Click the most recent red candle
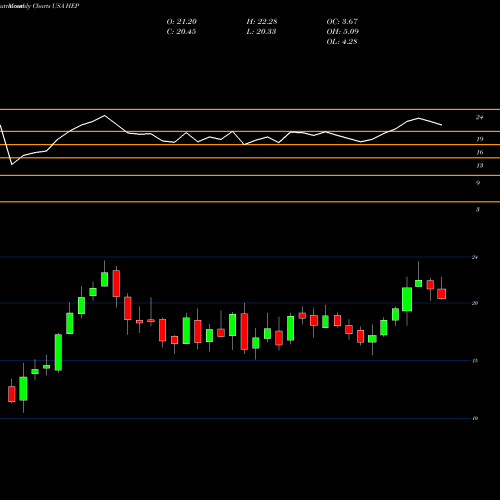 442,294
